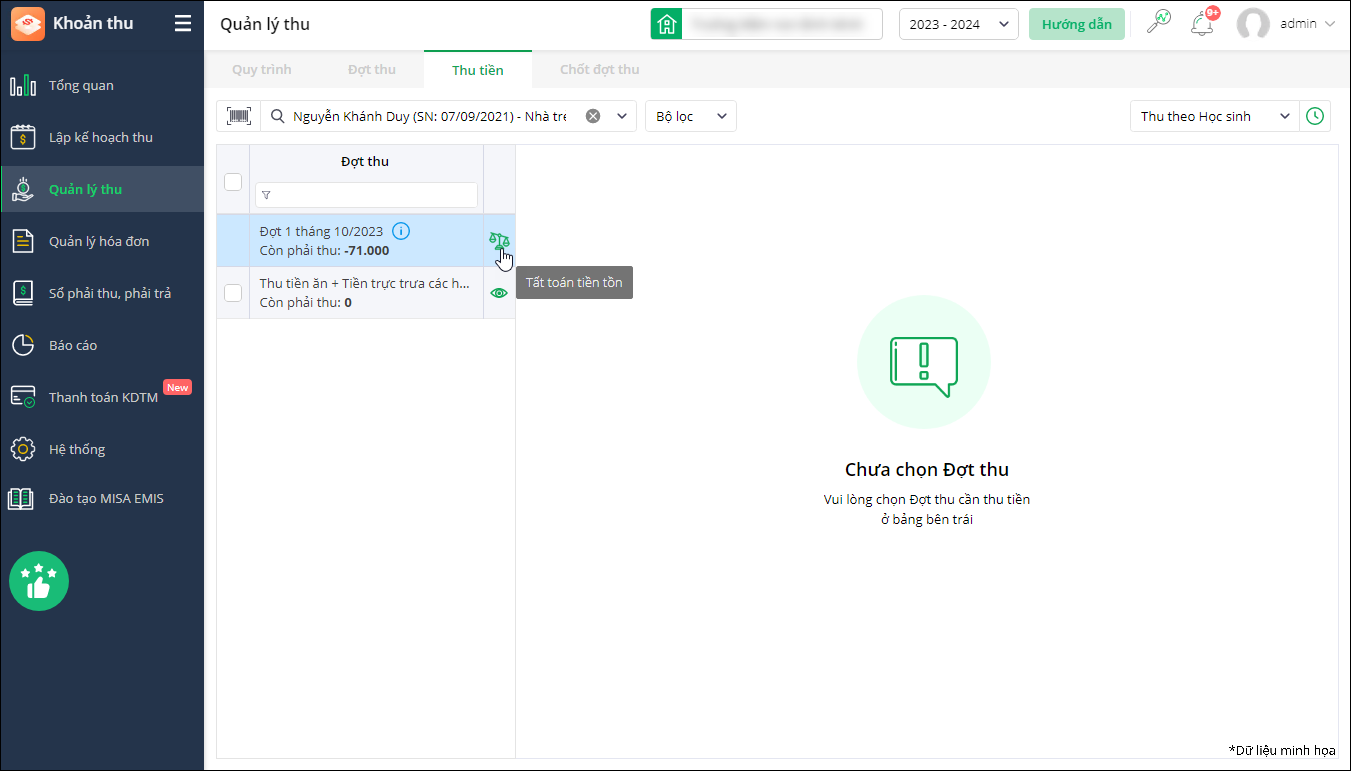Click the 9+ notification badge

[x=1212, y=13]
